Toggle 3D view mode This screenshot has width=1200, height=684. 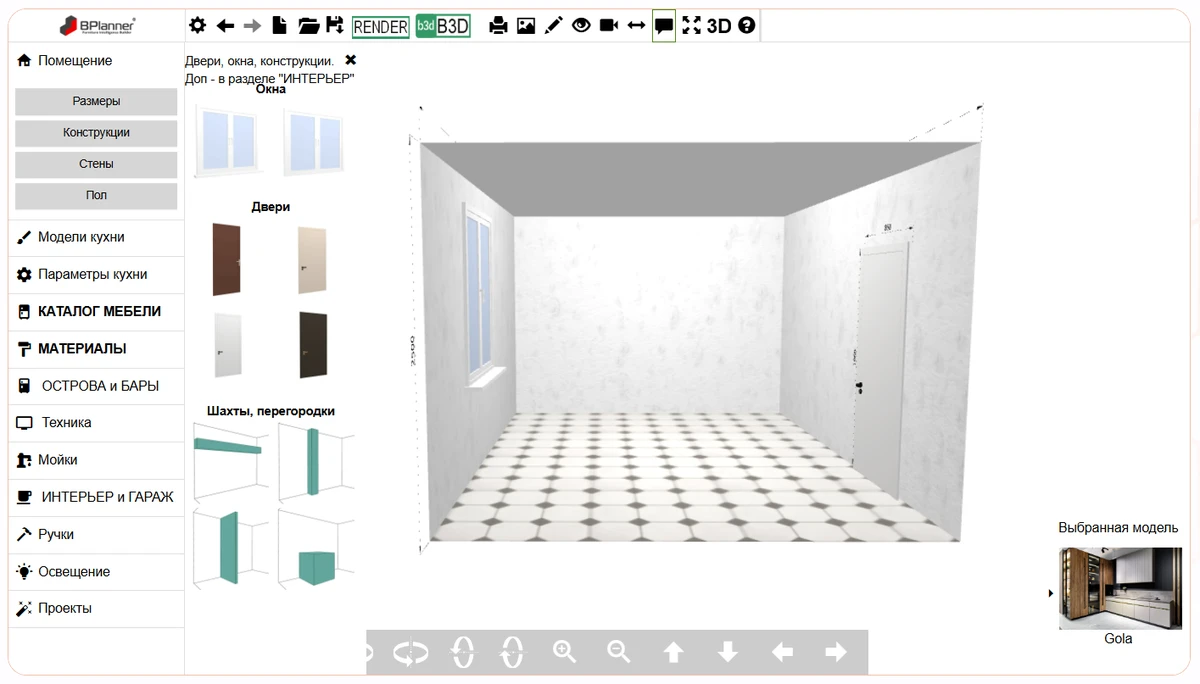click(x=719, y=26)
